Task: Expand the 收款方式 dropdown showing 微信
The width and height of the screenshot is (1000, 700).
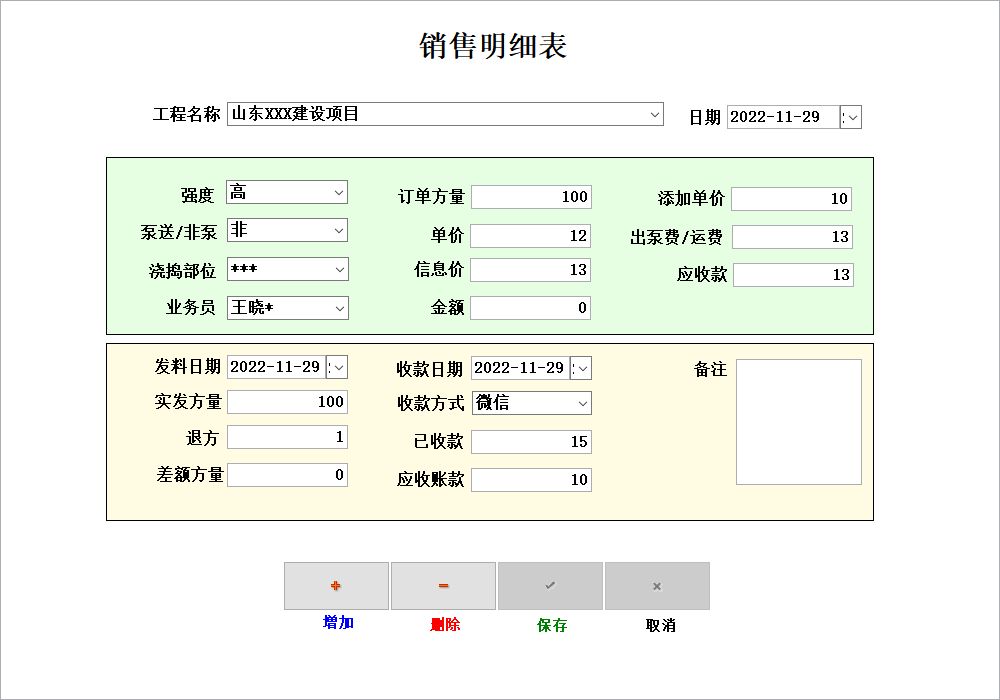Action: [582, 403]
